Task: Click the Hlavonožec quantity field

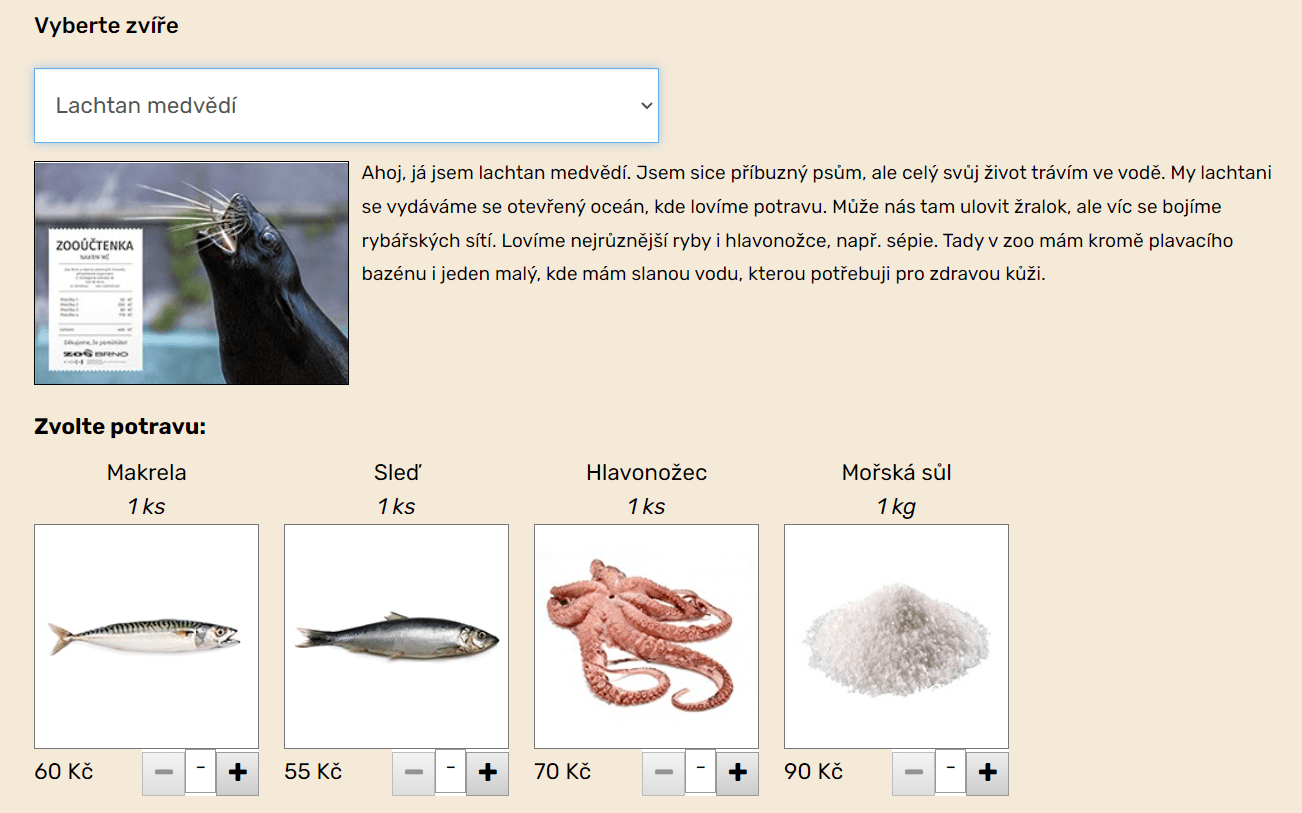Action: pos(701,771)
